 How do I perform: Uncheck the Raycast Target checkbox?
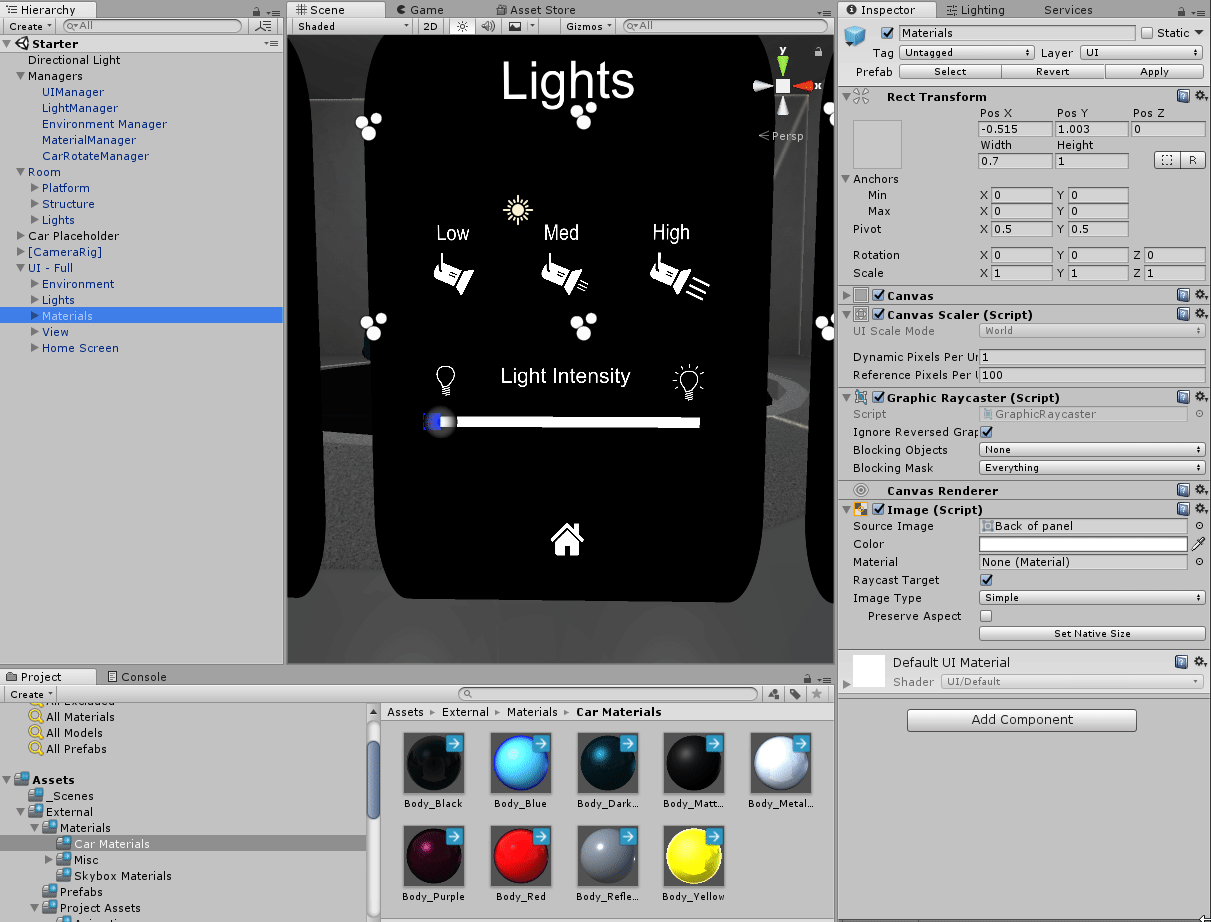986,580
